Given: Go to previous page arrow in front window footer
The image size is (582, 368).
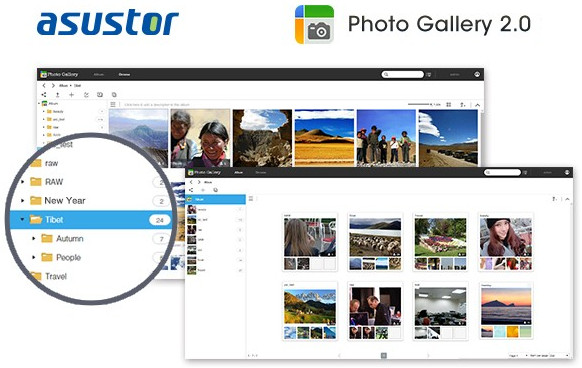Looking at the screenshot, I should (x=339, y=355).
